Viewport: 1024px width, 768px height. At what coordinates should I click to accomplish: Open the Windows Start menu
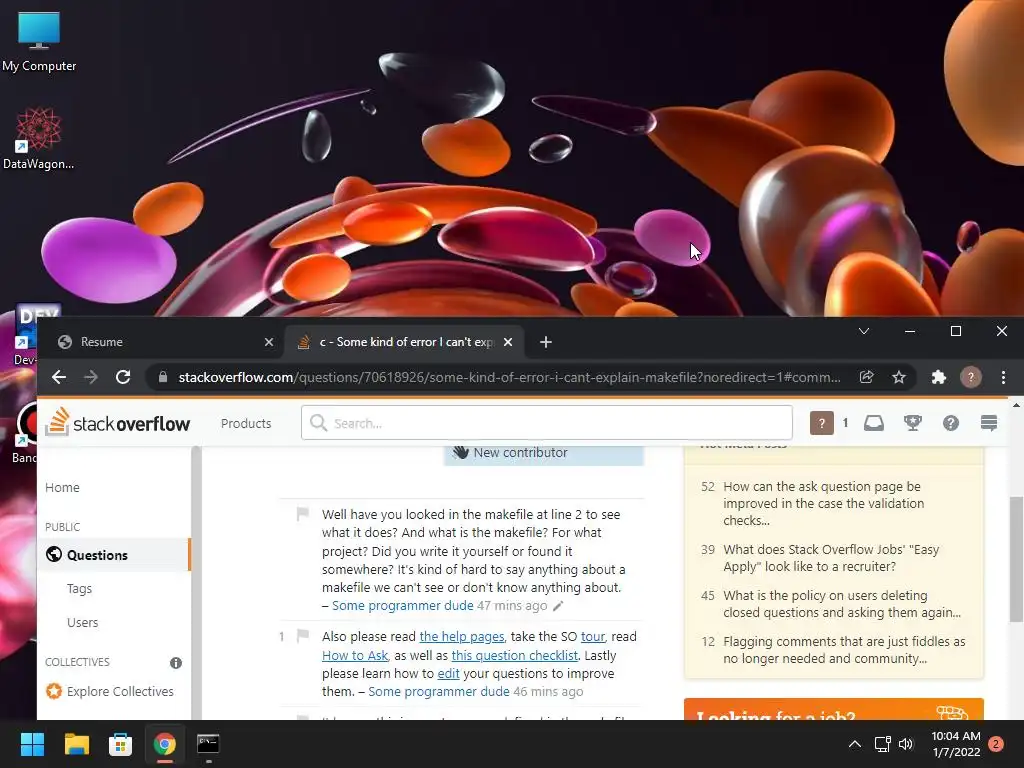(x=32, y=744)
